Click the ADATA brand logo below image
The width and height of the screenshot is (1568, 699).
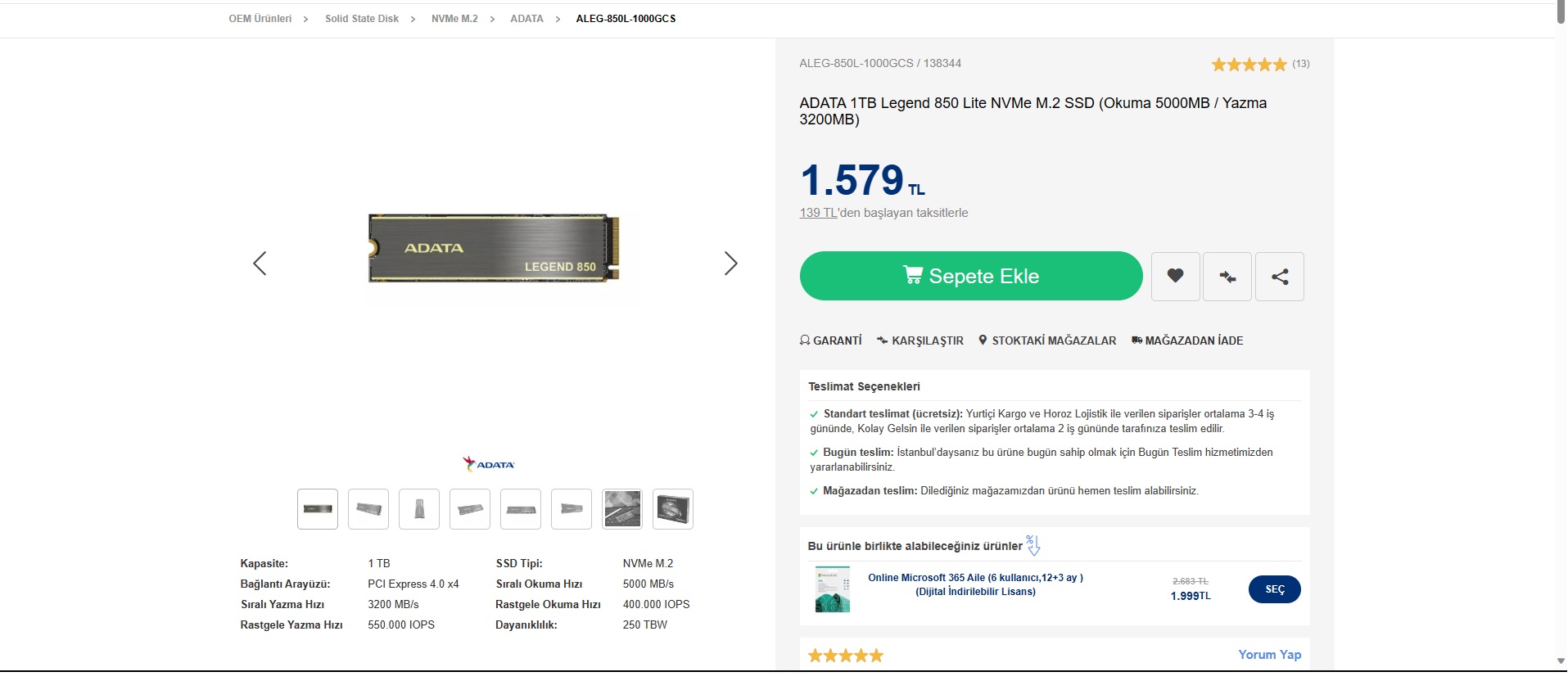pos(489,464)
